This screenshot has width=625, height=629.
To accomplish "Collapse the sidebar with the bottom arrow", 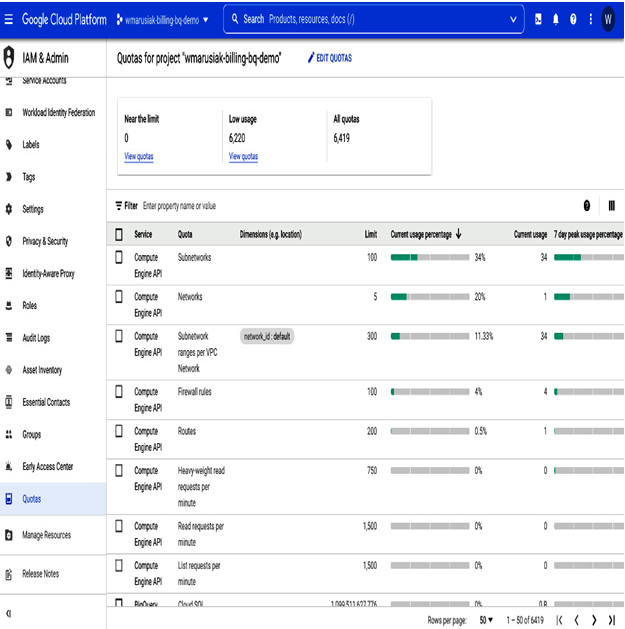I will 9,613.
